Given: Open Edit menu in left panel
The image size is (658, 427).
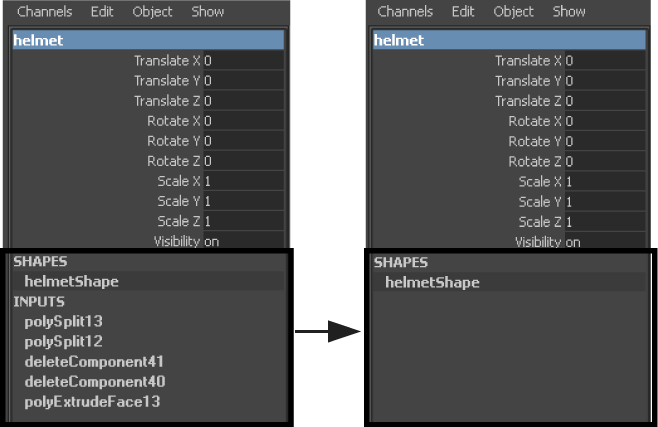Looking at the screenshot, I should [100, 12].
